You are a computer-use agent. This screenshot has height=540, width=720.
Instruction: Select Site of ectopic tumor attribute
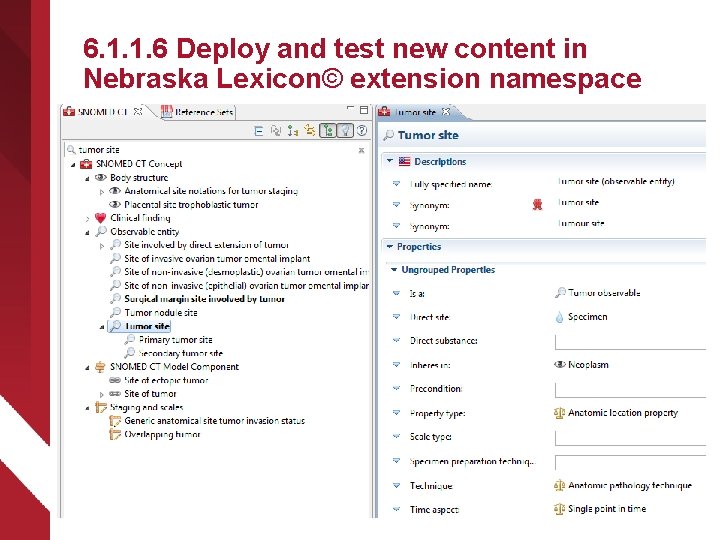pos(166,380)
